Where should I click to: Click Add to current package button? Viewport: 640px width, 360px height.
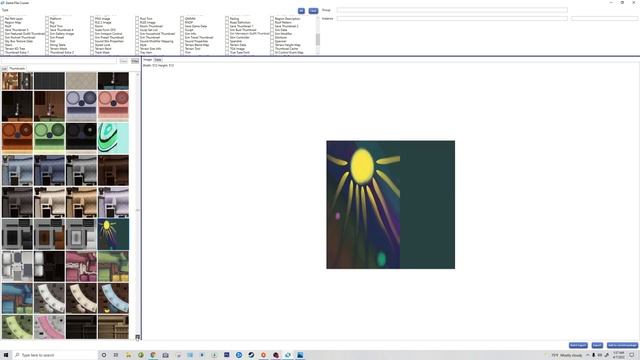click(x=622, y=345)
